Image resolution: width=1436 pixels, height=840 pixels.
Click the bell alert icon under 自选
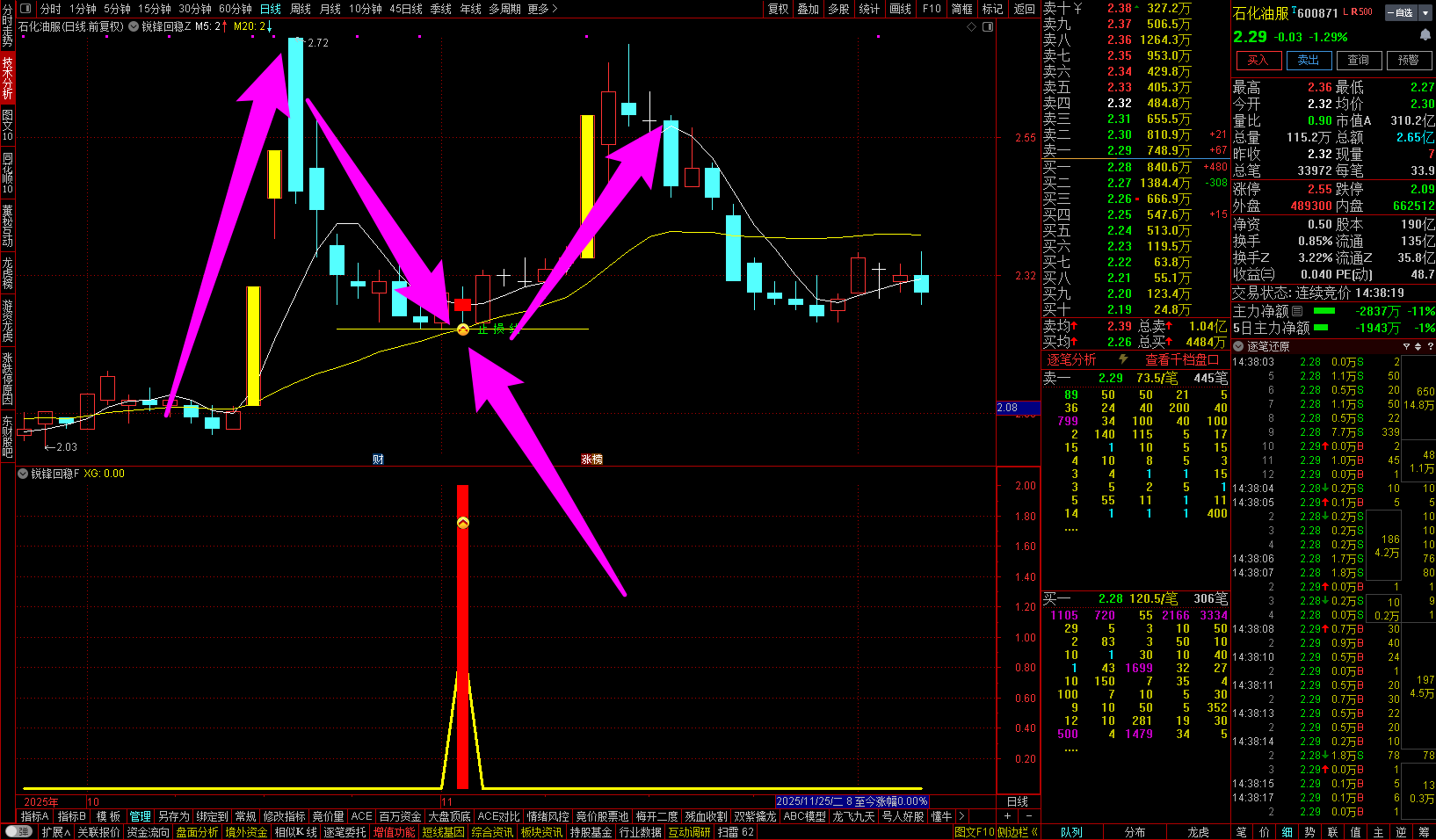click(x=1425, y=35)
